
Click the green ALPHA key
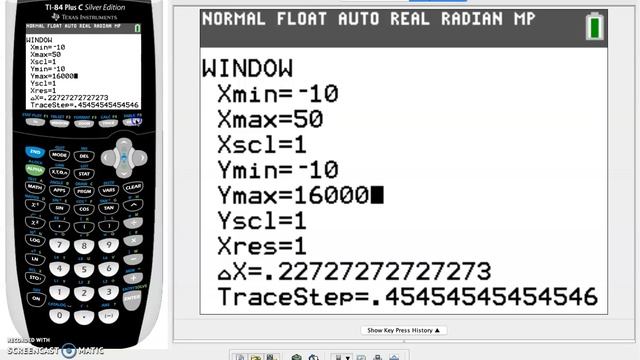pyautogui.click(x=35, y=169)
